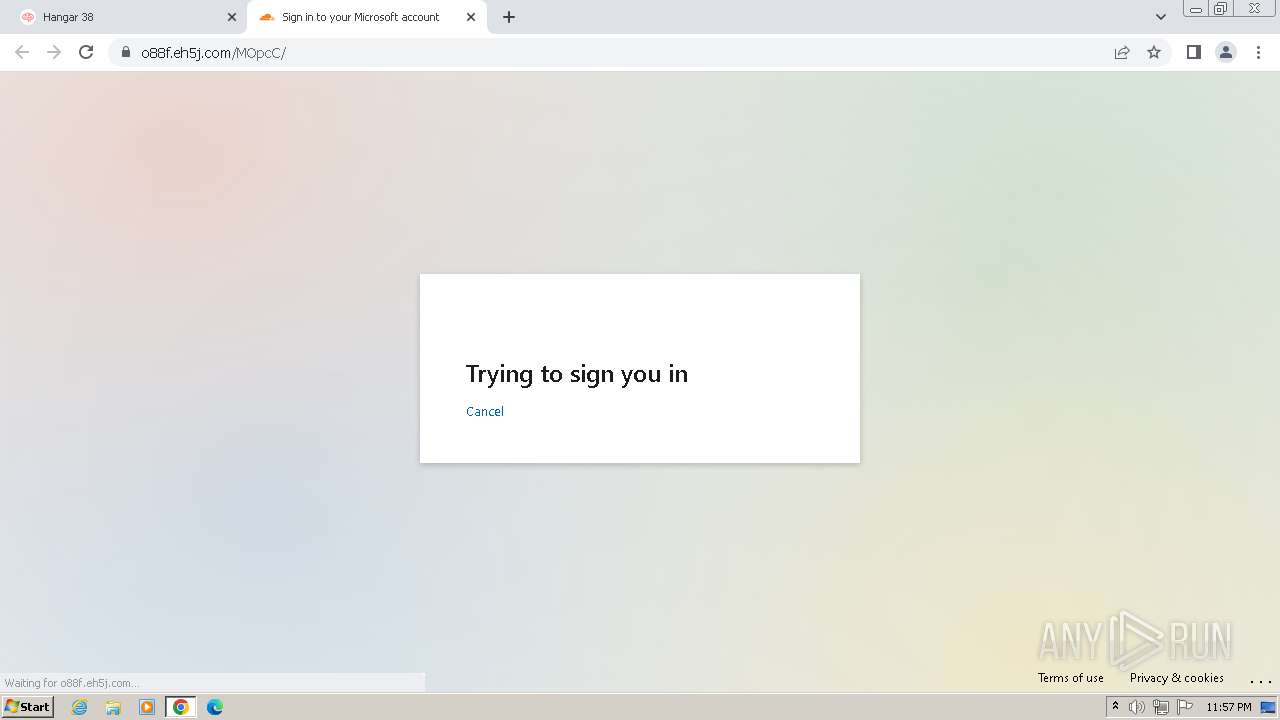Bookmark this page with the star icon
Viewport: 1280px width, 720px height.
[x=1154, y=52]
